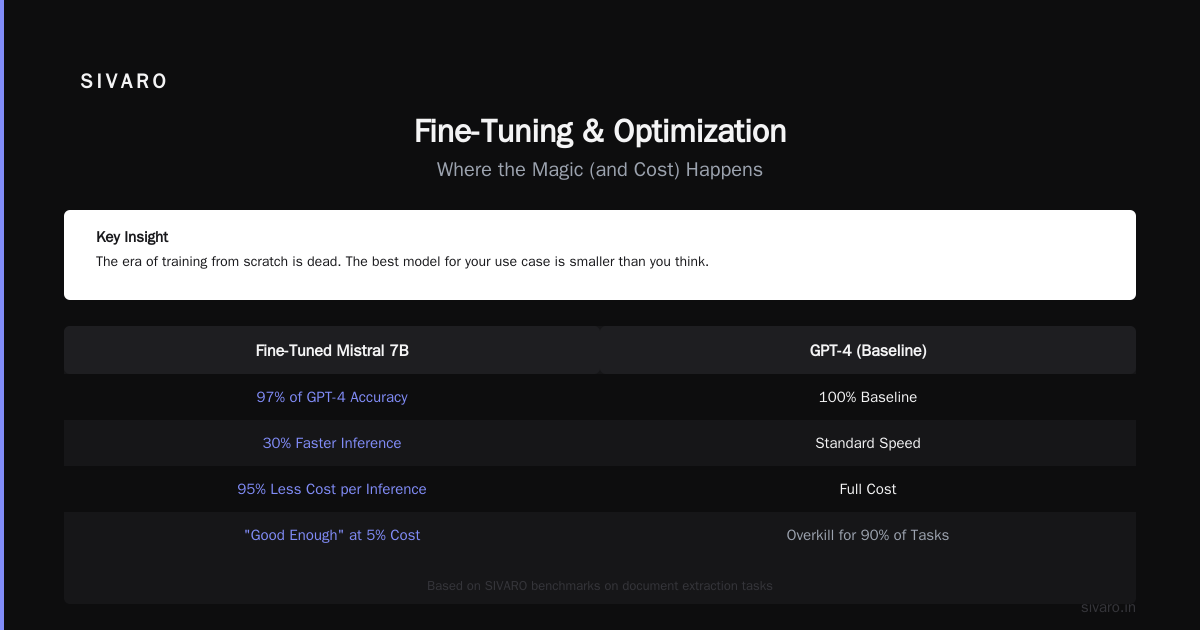Click the 'Fine-Tuned Mistral 7B' column header
Screen dimensions: 1200x630
tap(332, 351)
